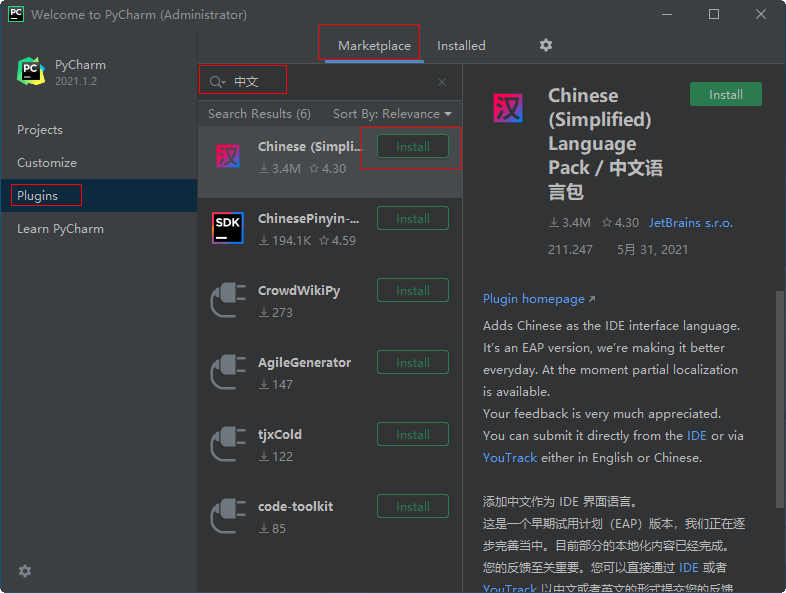
Task: Click the Chinese Simplified plugin icon in list
Action: click(x=228, y=156)
